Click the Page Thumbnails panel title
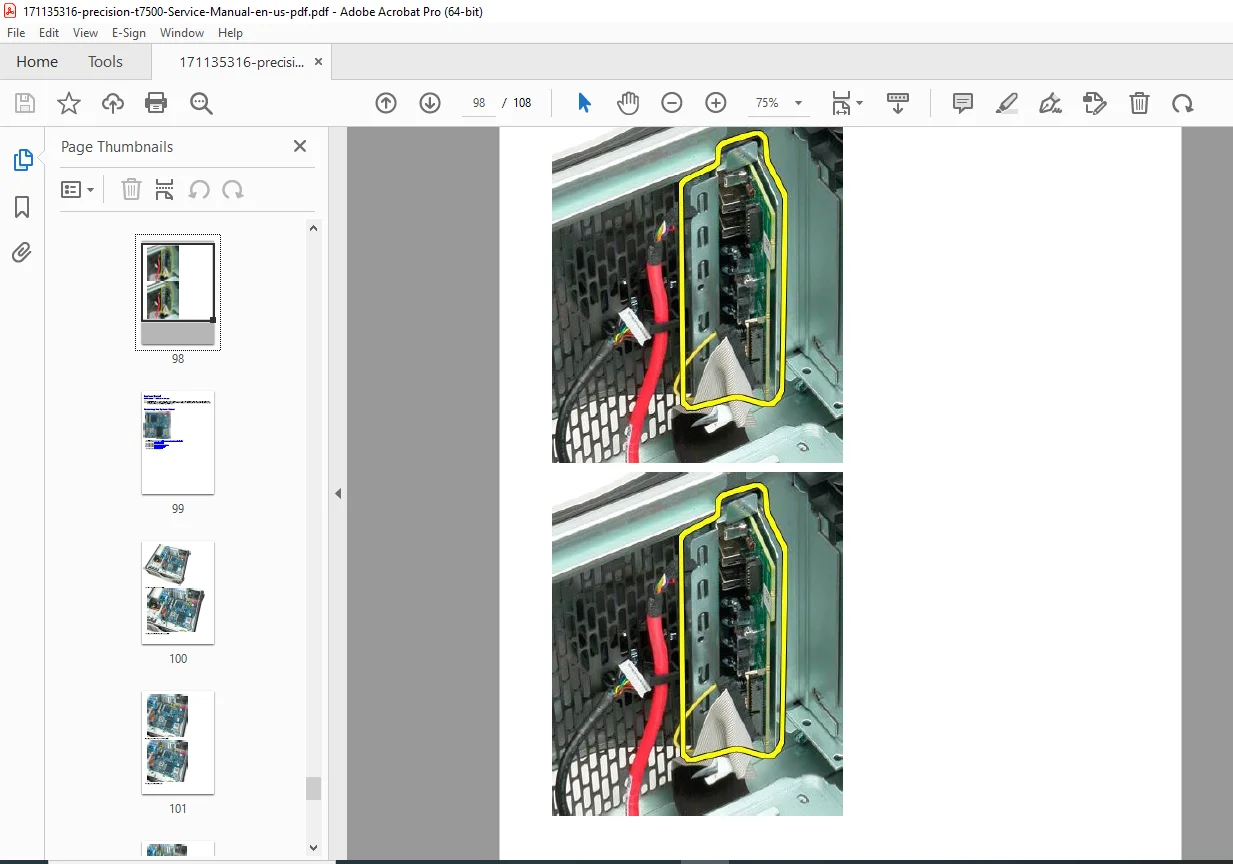 tap(117, 146)
